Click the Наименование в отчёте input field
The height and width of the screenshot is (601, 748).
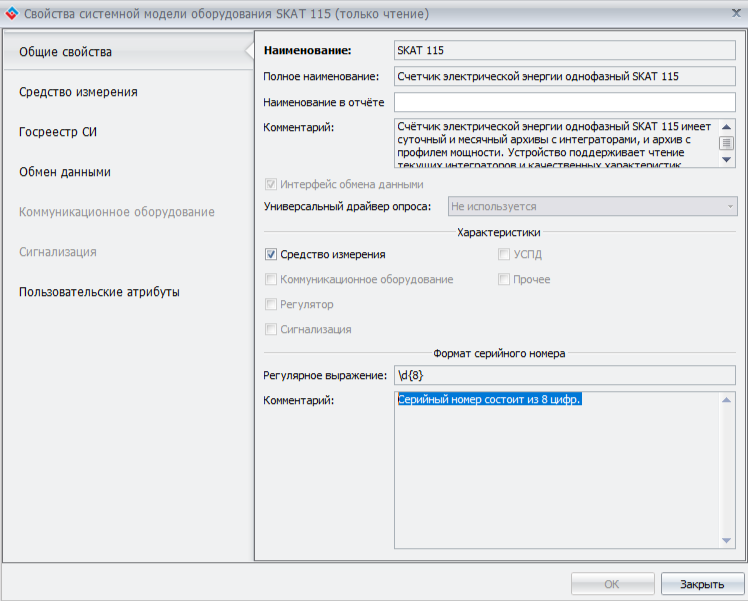point(564,103)
